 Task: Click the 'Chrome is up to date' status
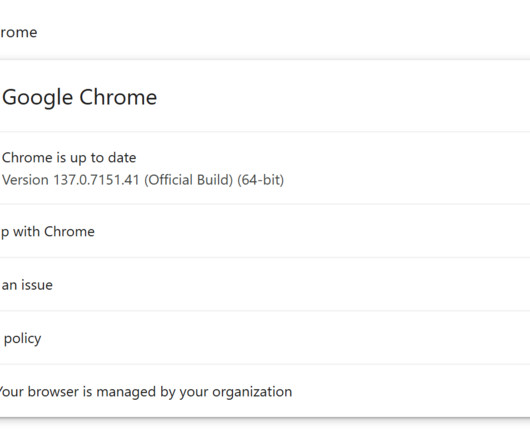click(x=69, y=158)
